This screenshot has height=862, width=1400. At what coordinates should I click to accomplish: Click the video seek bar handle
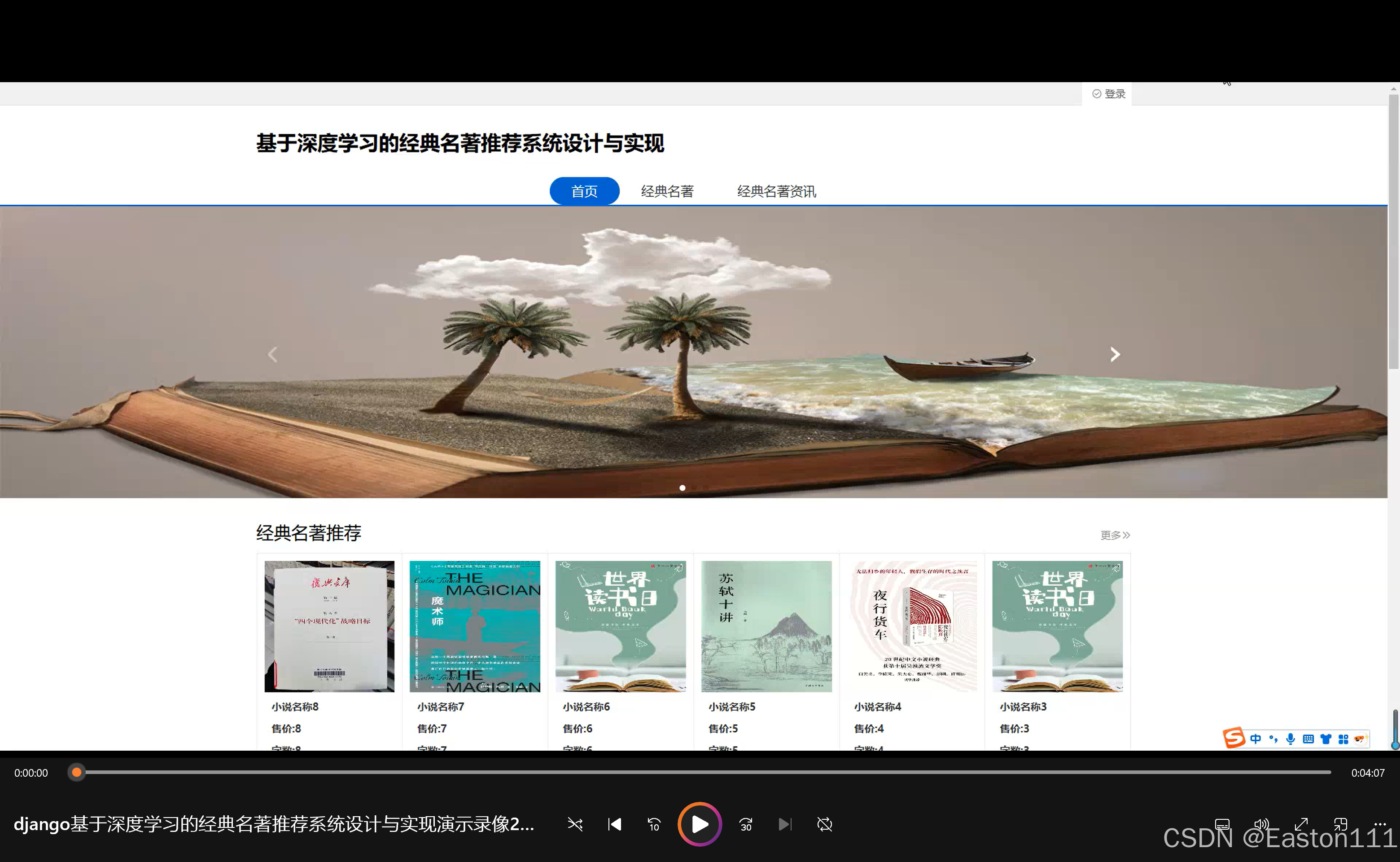pos(76,773)
